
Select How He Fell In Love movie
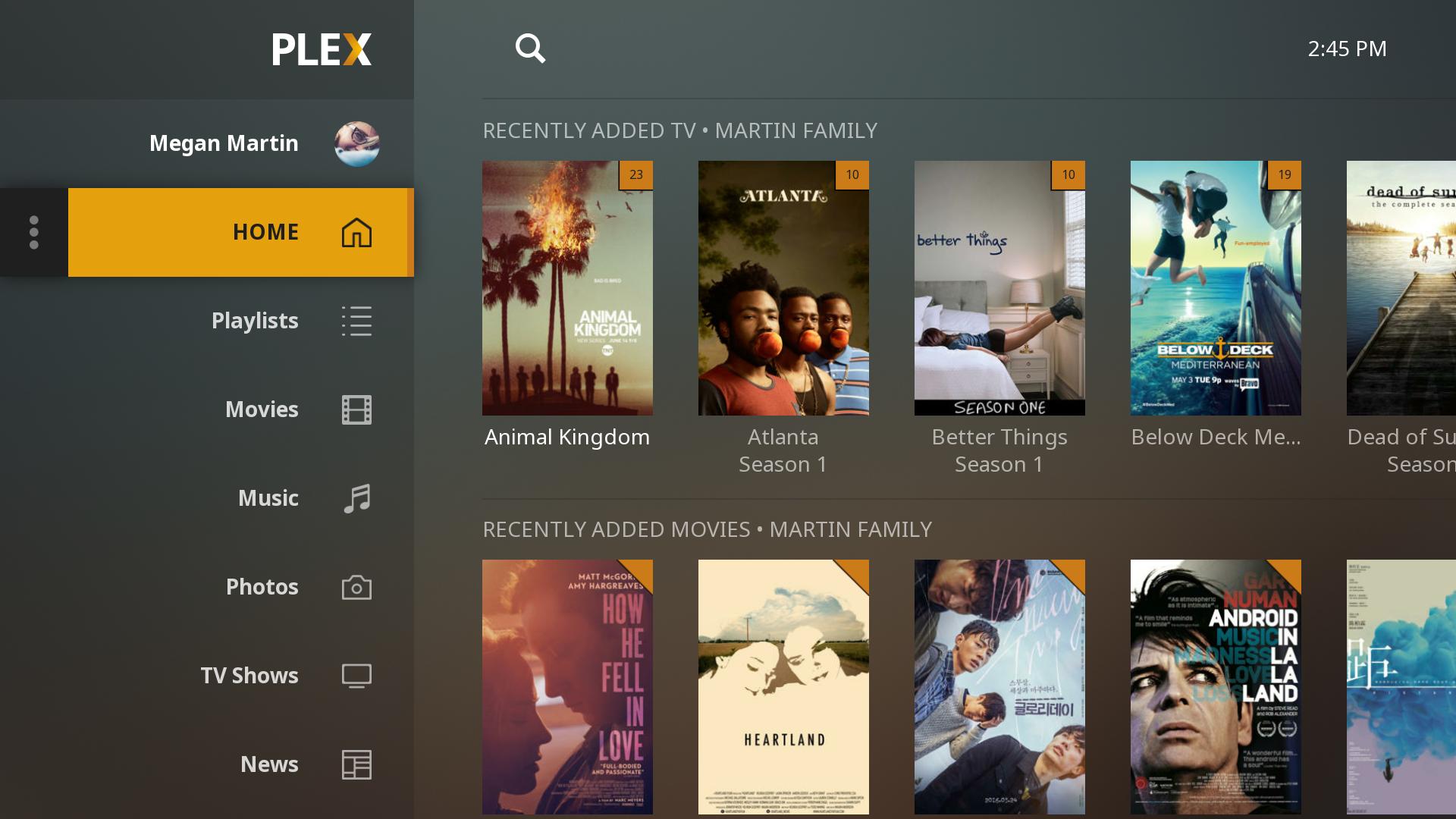tap(567, 686)
